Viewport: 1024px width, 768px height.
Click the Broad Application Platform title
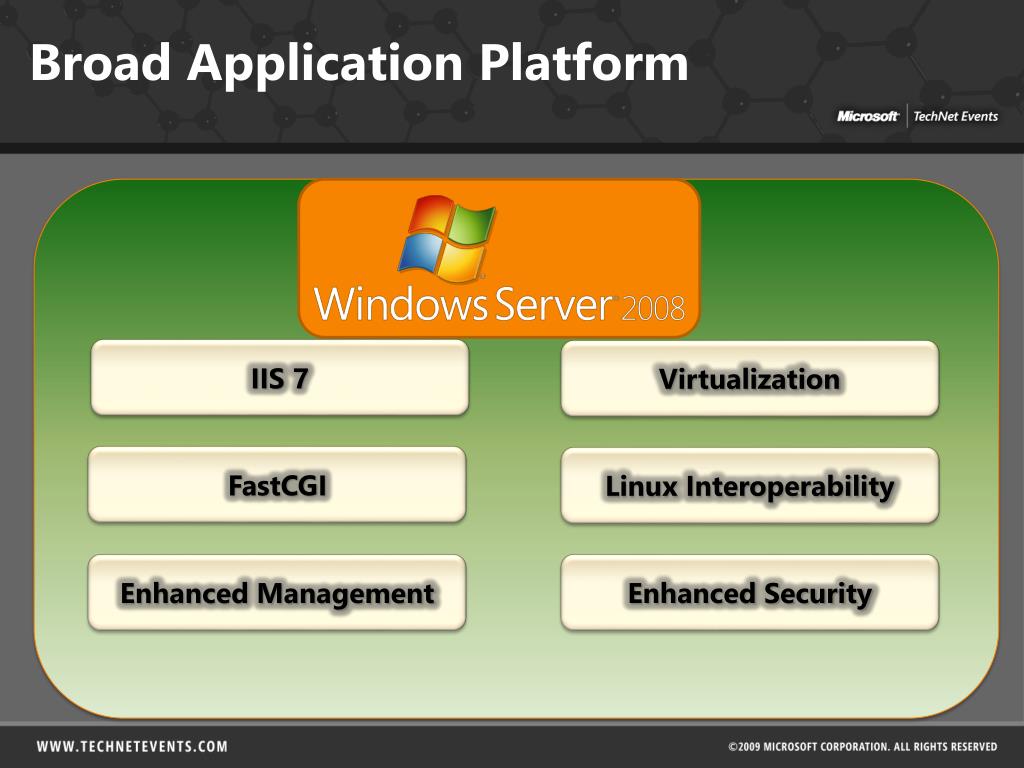(359, 63)
